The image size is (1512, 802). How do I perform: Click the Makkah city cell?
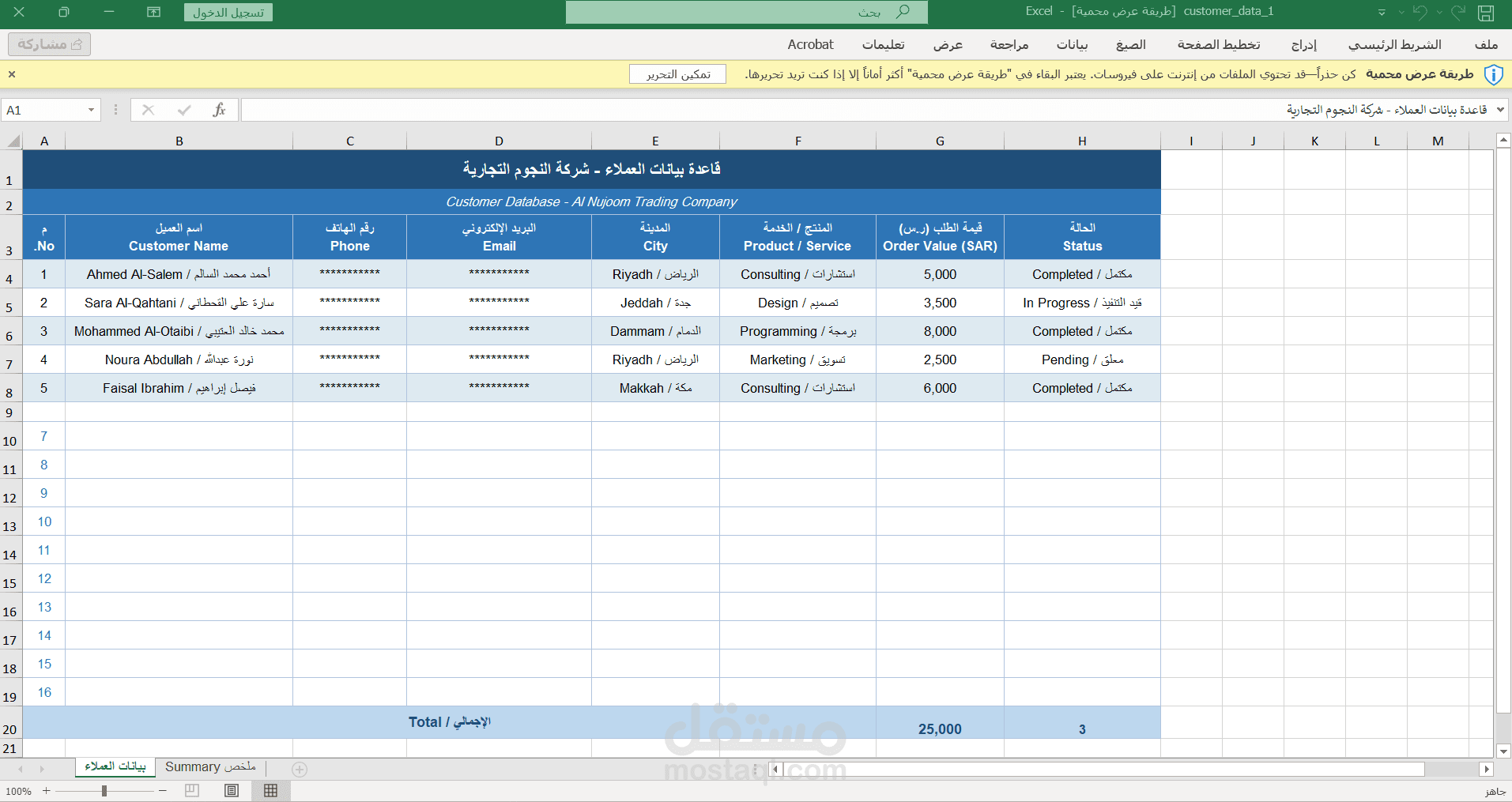[x=655, y=388]
